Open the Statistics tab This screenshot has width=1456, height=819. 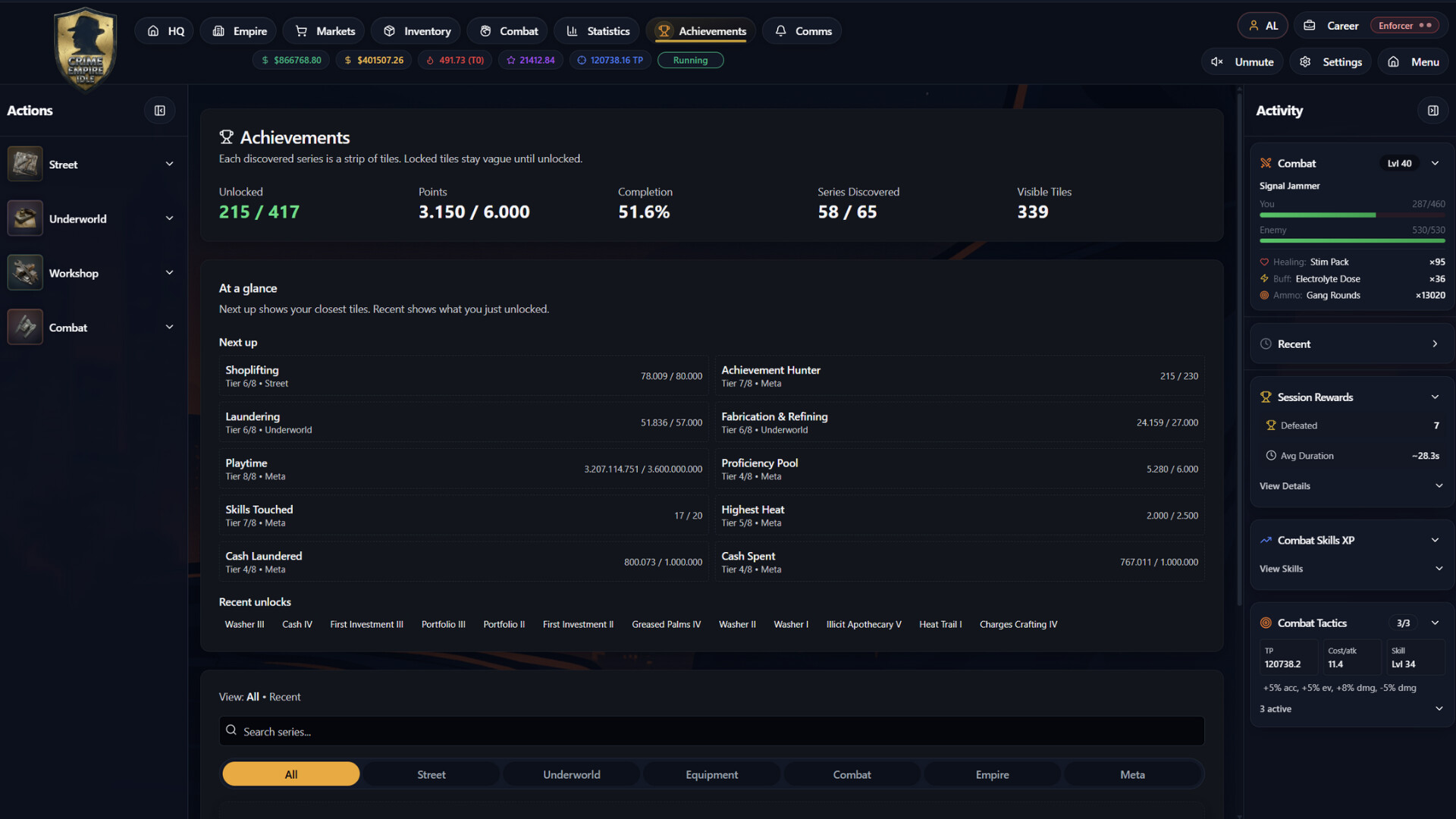[x=598, y=31]
